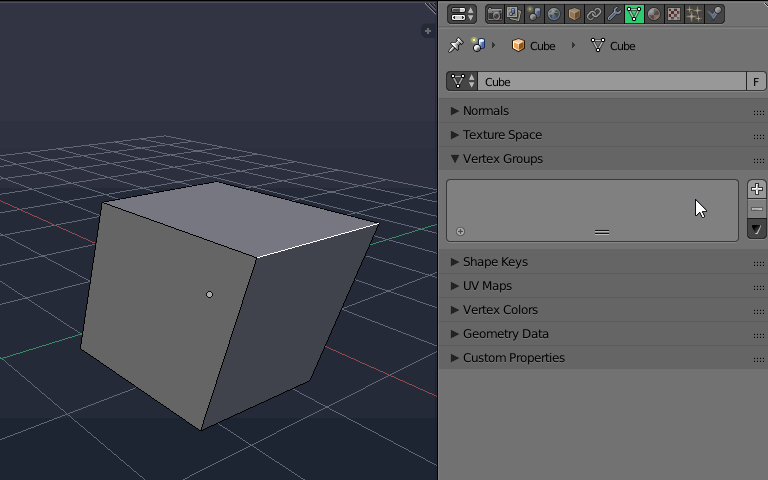Click the Geometry Data panel drag grip
This screenshot has width=768, height=480.
(759, 336)
